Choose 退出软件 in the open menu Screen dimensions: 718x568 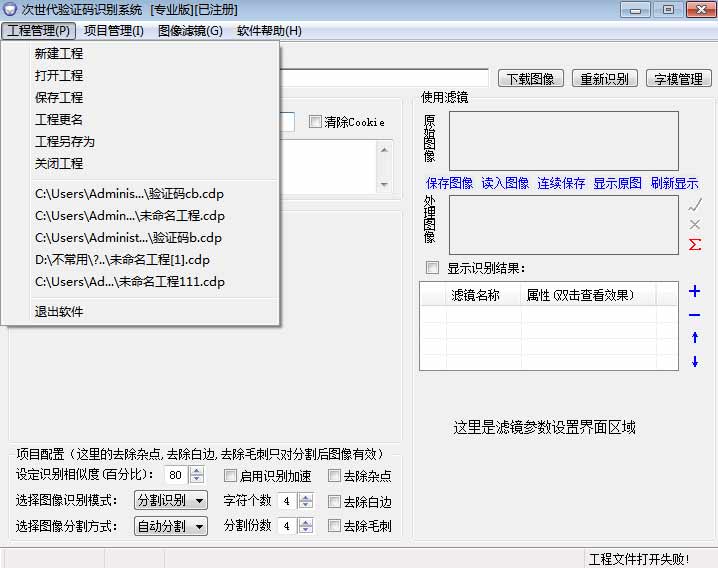[x=59, y=312]
